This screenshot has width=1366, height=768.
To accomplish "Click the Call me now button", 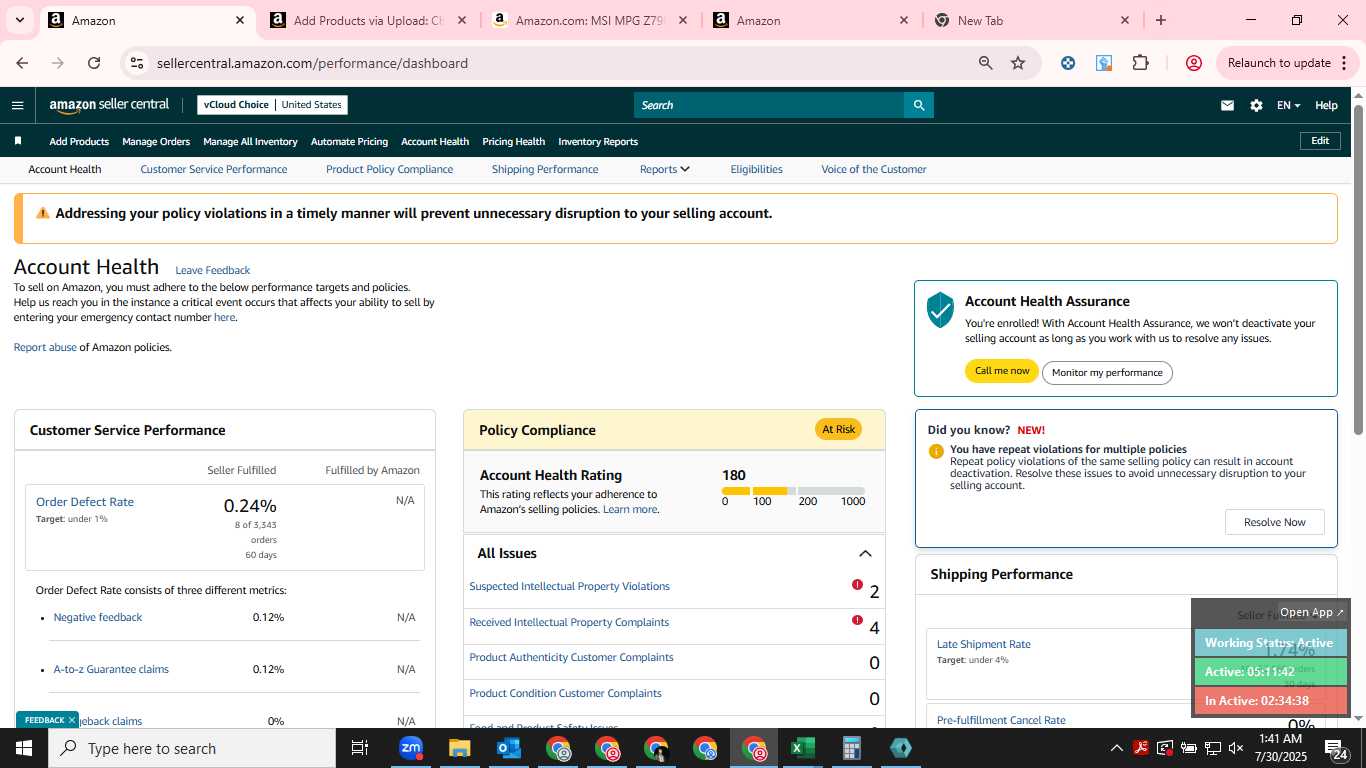I will 1002,371.
